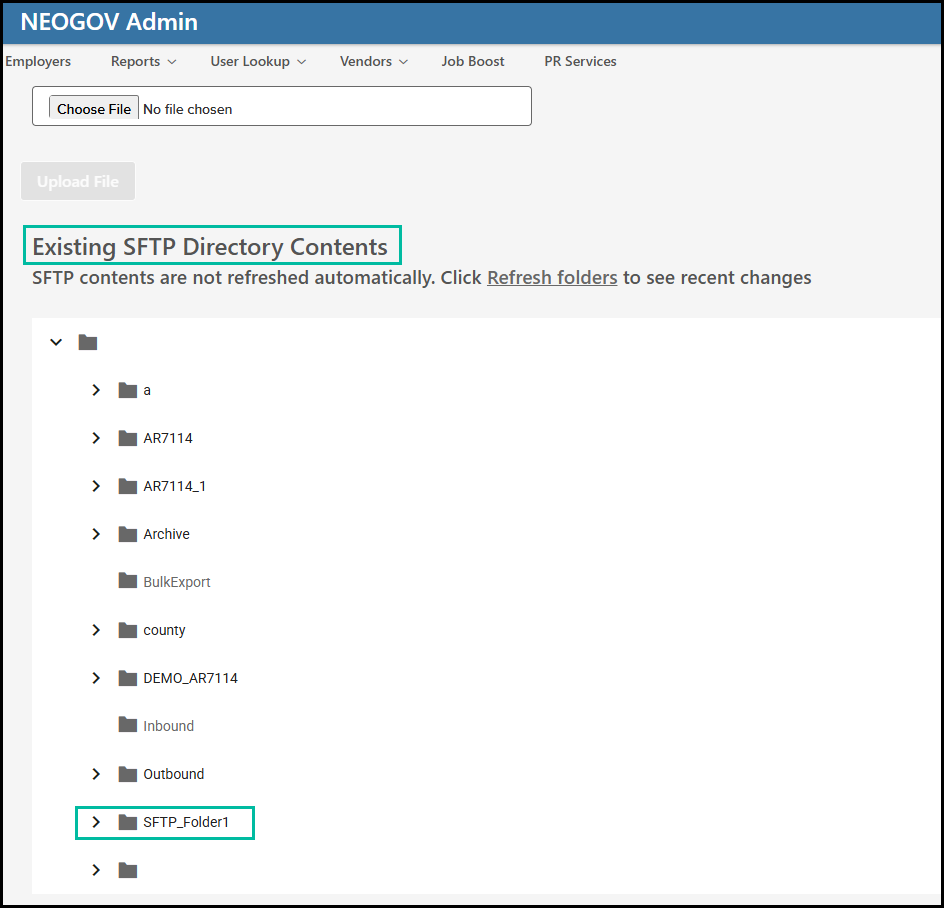Select the 'SFTP_Folder1' folder name
The height and width of the screenshot is (908, 944).
[186, 822]
